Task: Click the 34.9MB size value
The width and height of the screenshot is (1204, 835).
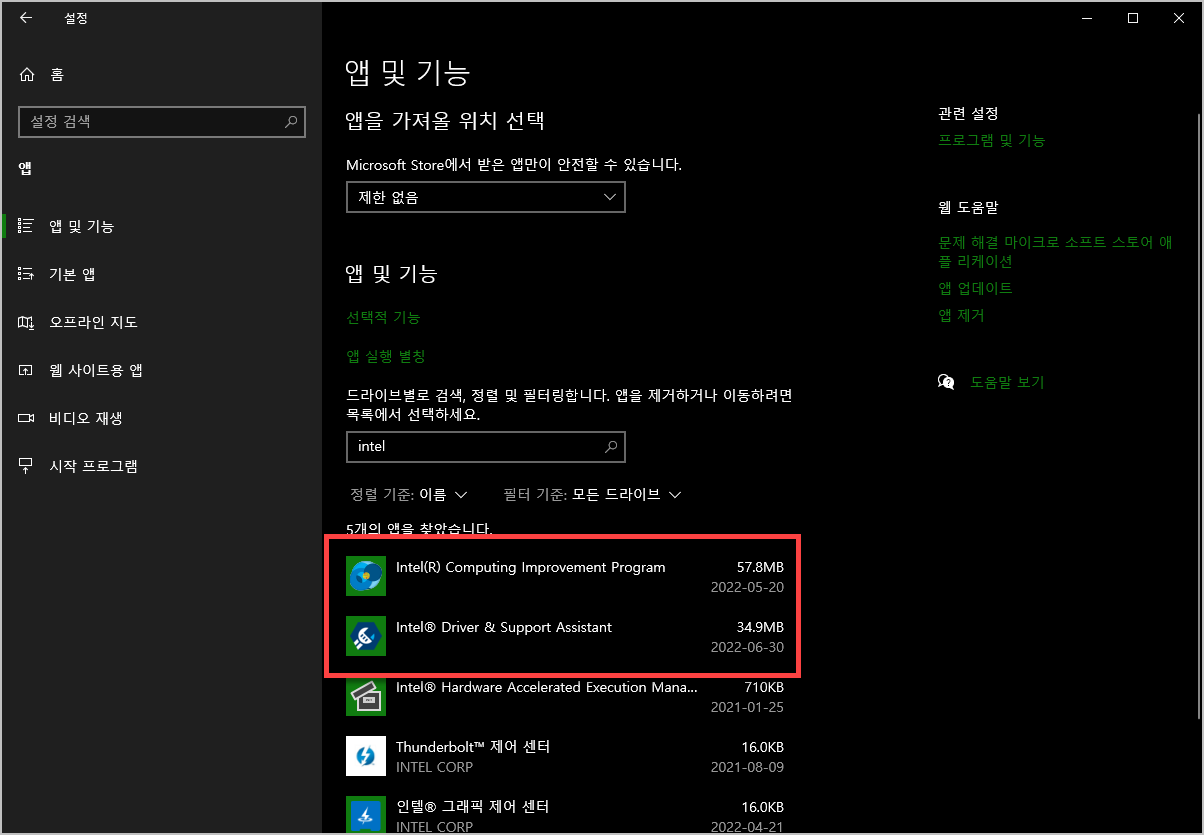Action: click(x=760, y=627)
